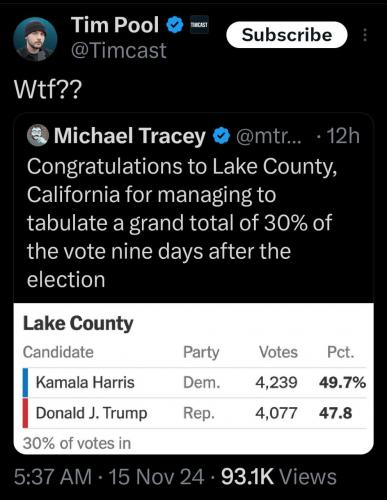The image size is (387, 500).
Task: Open Michael Tracey's display name link
Action: [130, 136]
